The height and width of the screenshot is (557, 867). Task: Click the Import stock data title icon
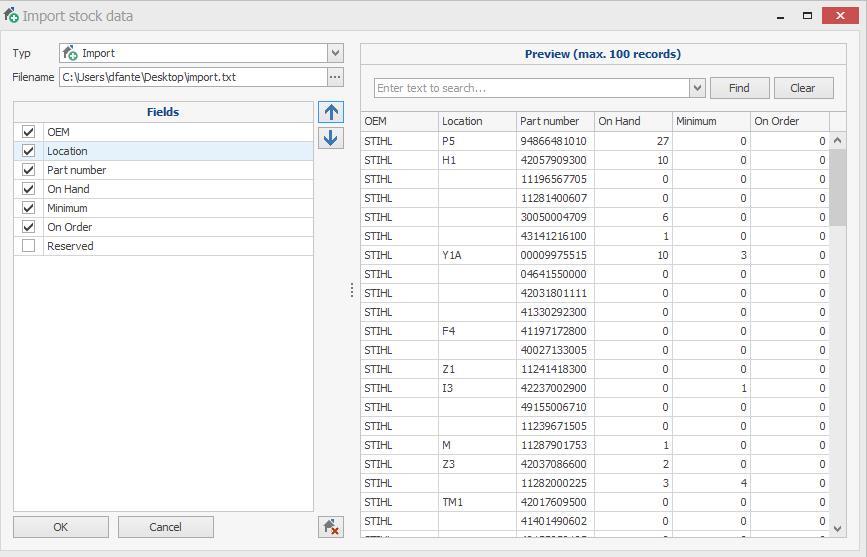(x=11, y=15)
